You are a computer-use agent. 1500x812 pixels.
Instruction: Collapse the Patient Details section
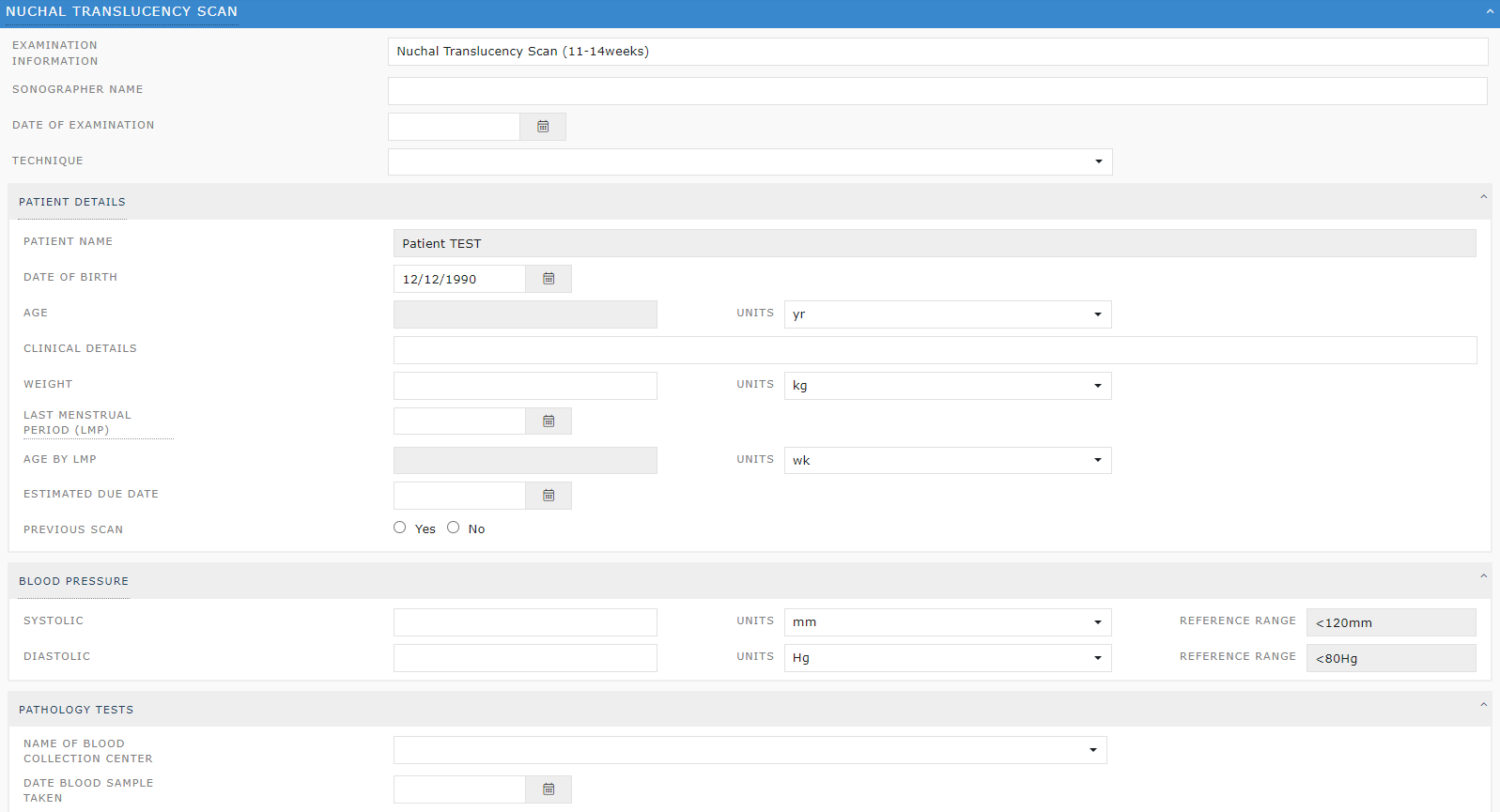point(1484,197)
